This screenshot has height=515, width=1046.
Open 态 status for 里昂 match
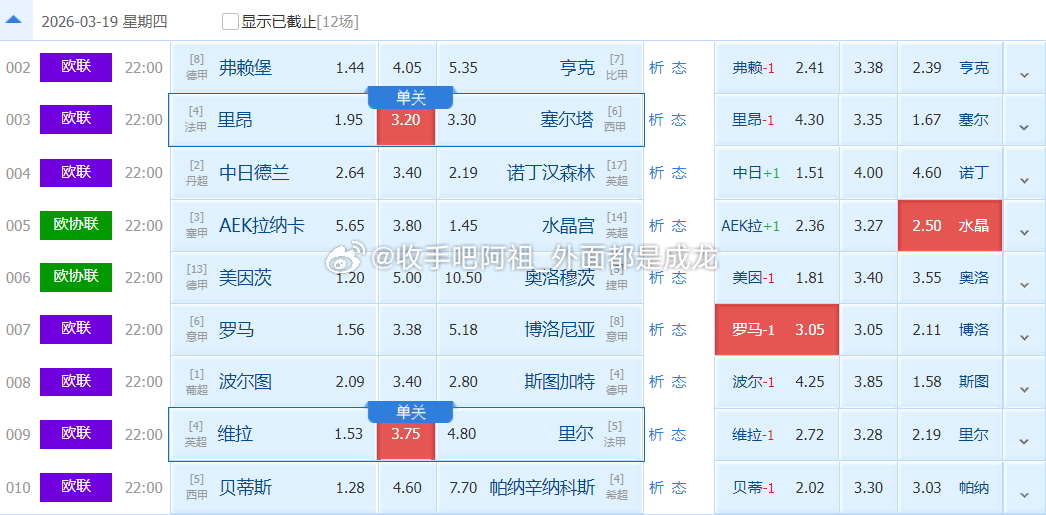(678, 120)
